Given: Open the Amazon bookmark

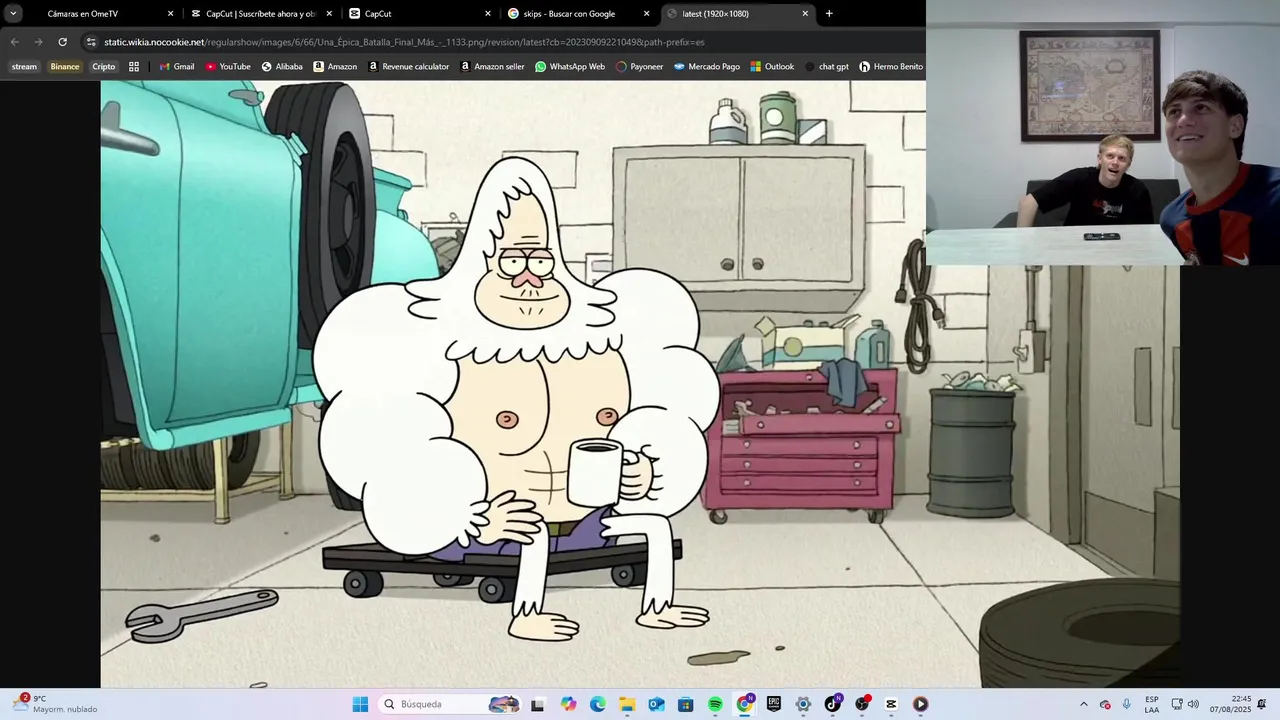Looking at the screenshot, I should point(335,67).
